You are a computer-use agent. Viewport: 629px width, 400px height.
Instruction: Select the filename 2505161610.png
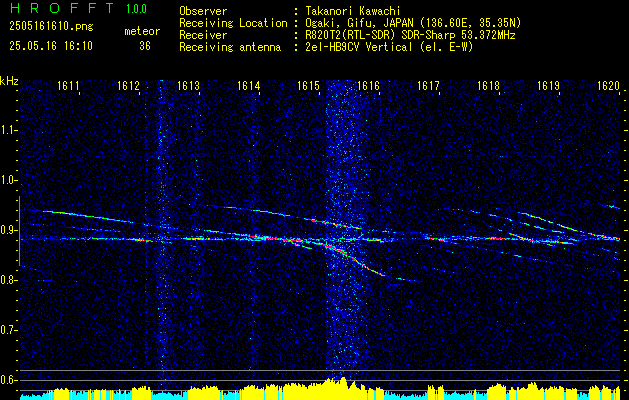tap(51, 26)
